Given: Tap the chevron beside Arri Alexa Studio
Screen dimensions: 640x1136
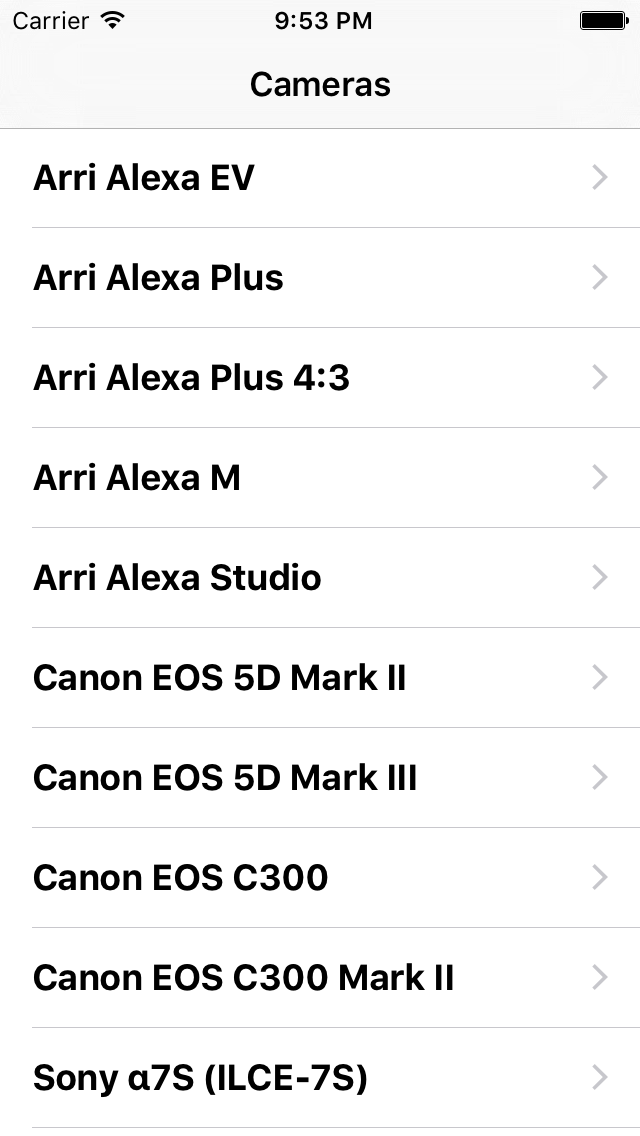Looking at the screenshot, I should pos(599,577).
